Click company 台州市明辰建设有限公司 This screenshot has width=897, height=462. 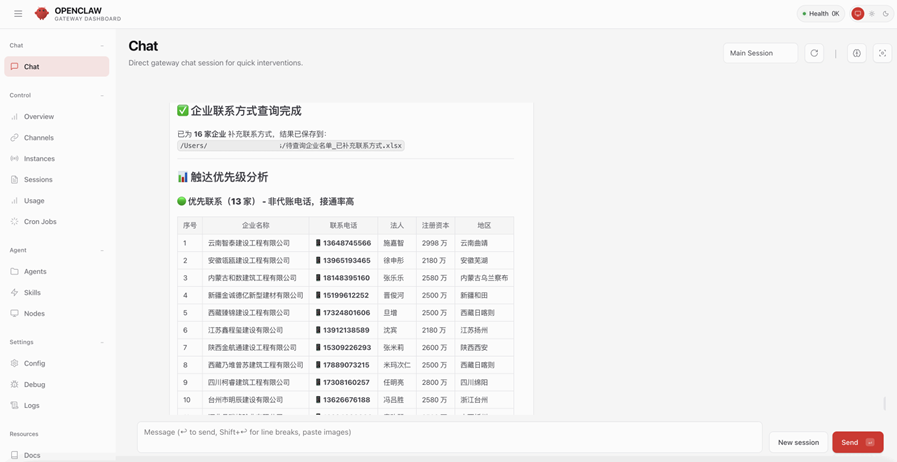click(x=245, y=400)
